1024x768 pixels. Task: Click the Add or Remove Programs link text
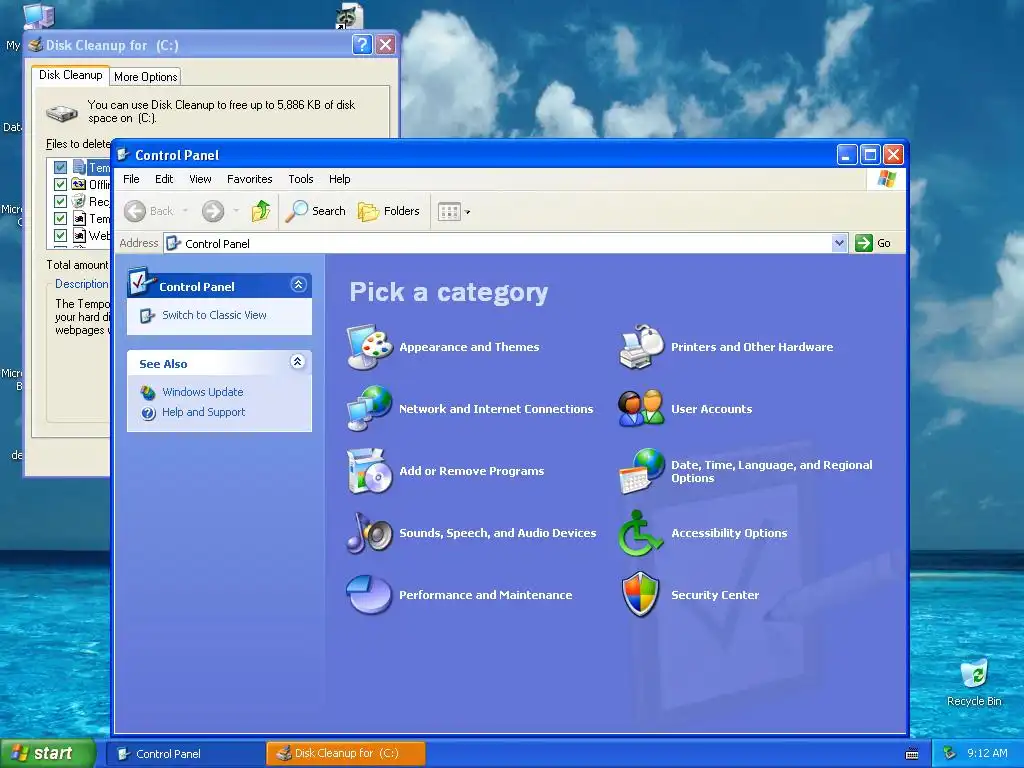[472, 471]
